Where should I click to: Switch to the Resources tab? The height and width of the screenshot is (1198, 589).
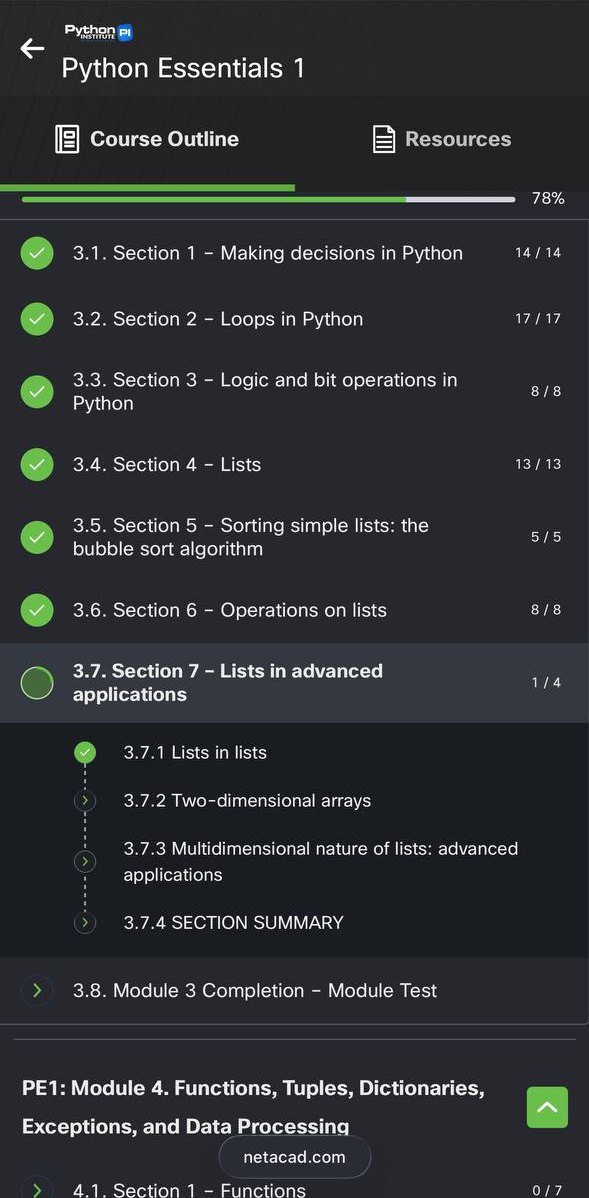click(x=442, y=139)
